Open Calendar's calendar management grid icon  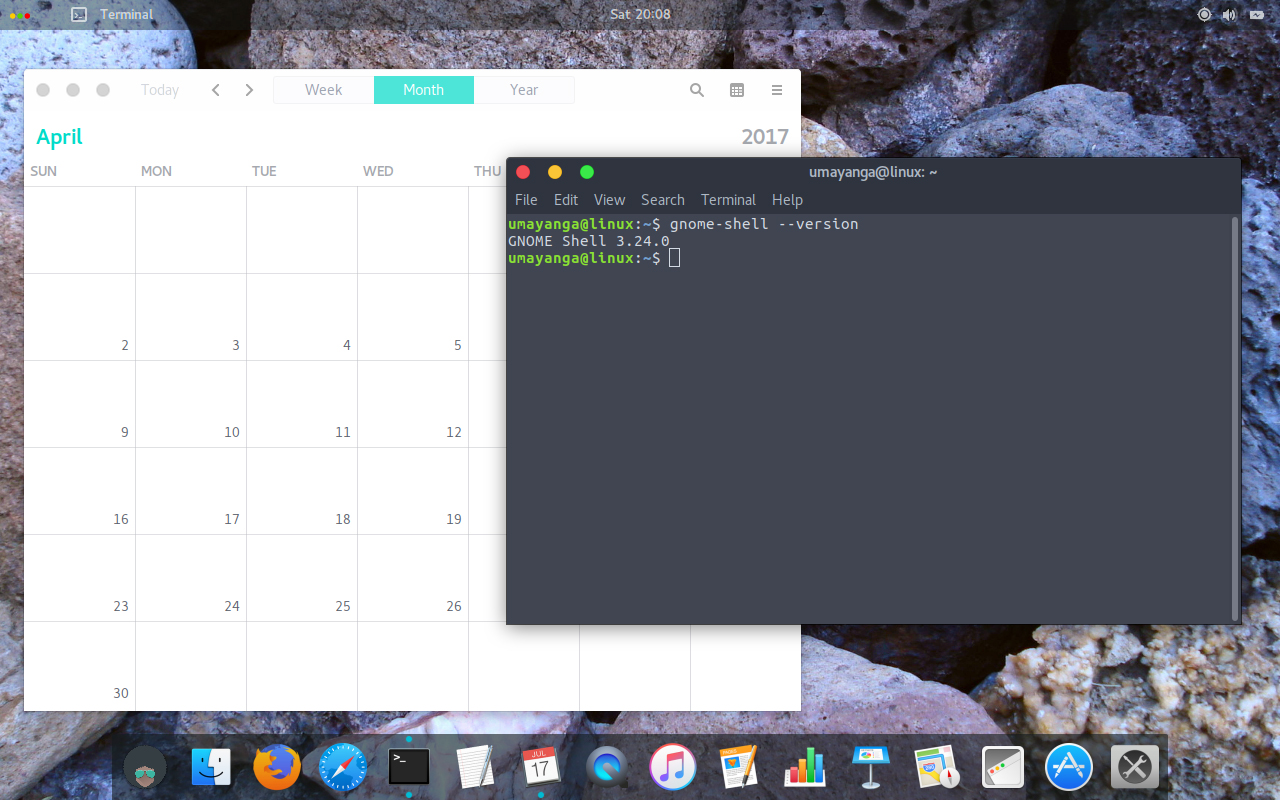[x=737, y=90]
